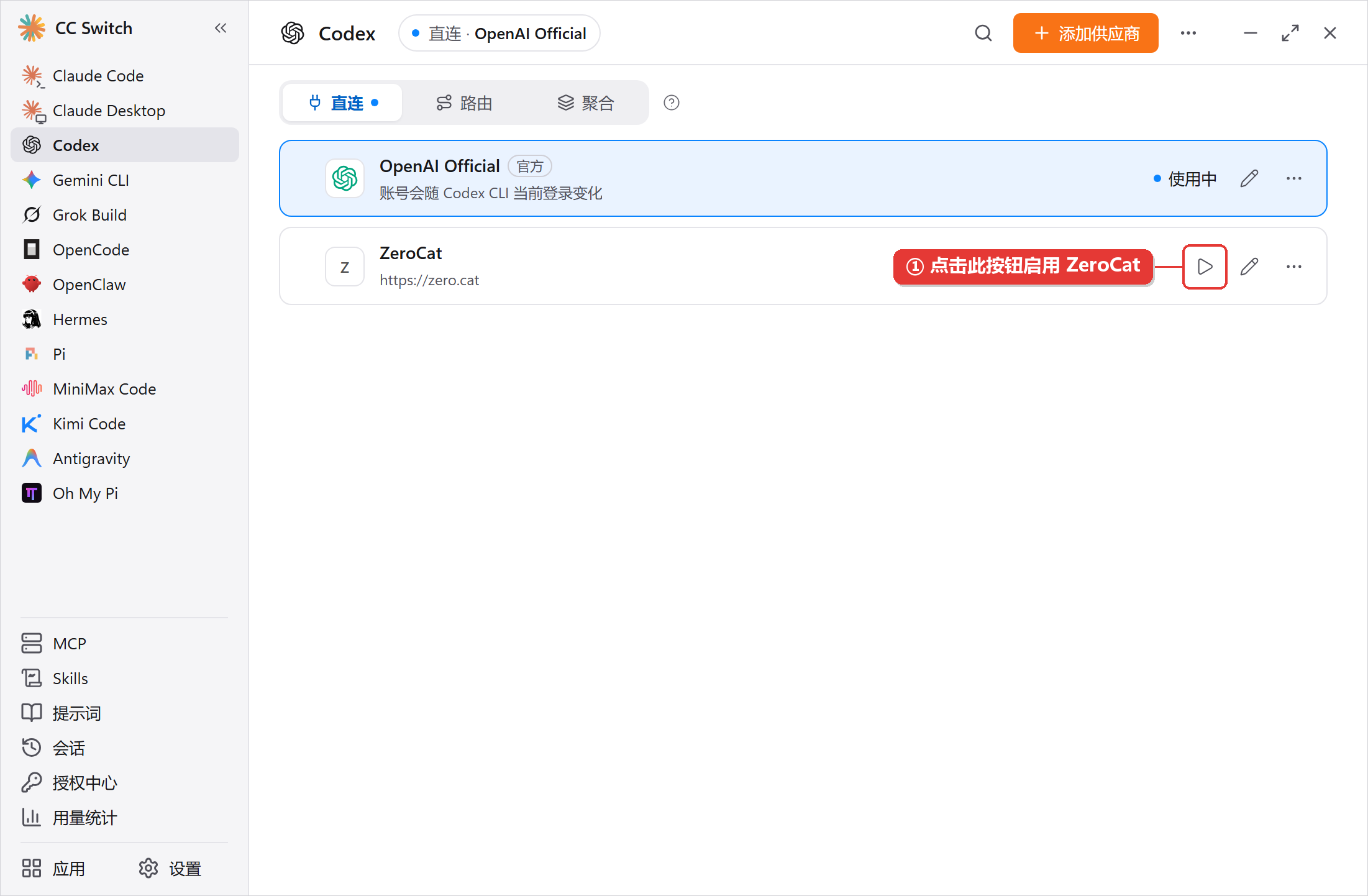Open OpenCode in sidebar
This screenshot has width=1368, height=896.
[x=125, y=250]
